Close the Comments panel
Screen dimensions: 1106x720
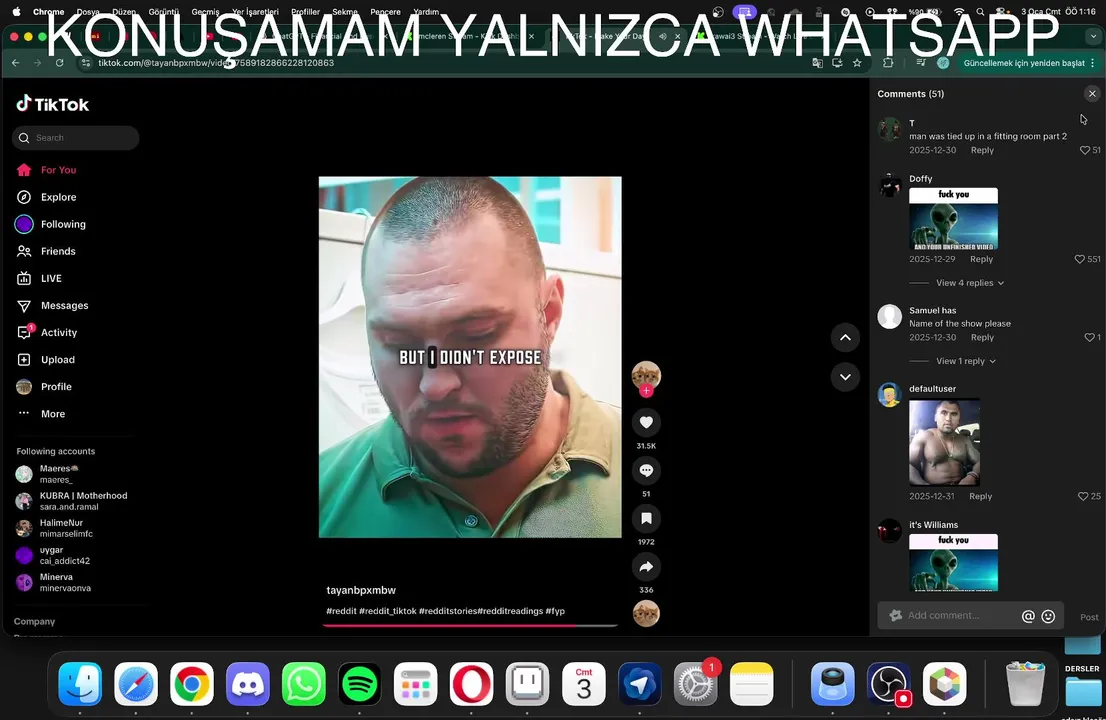(x=1092, y=94)
